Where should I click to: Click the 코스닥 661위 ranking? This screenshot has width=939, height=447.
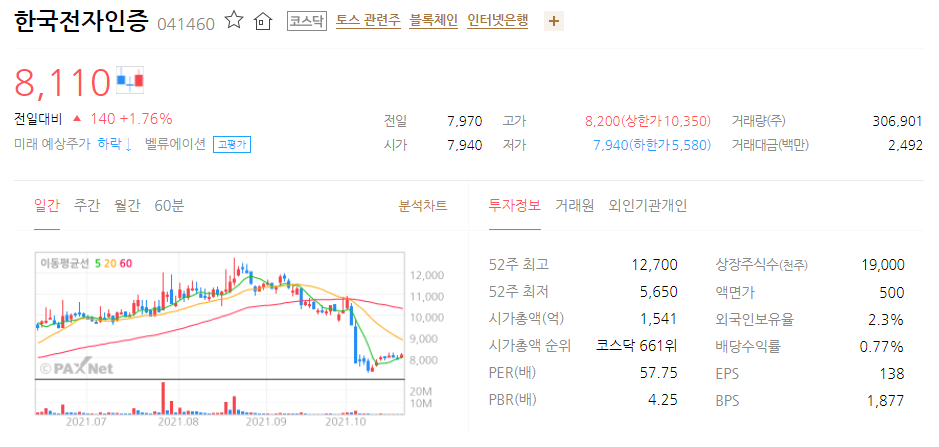(x=637, y=346)
